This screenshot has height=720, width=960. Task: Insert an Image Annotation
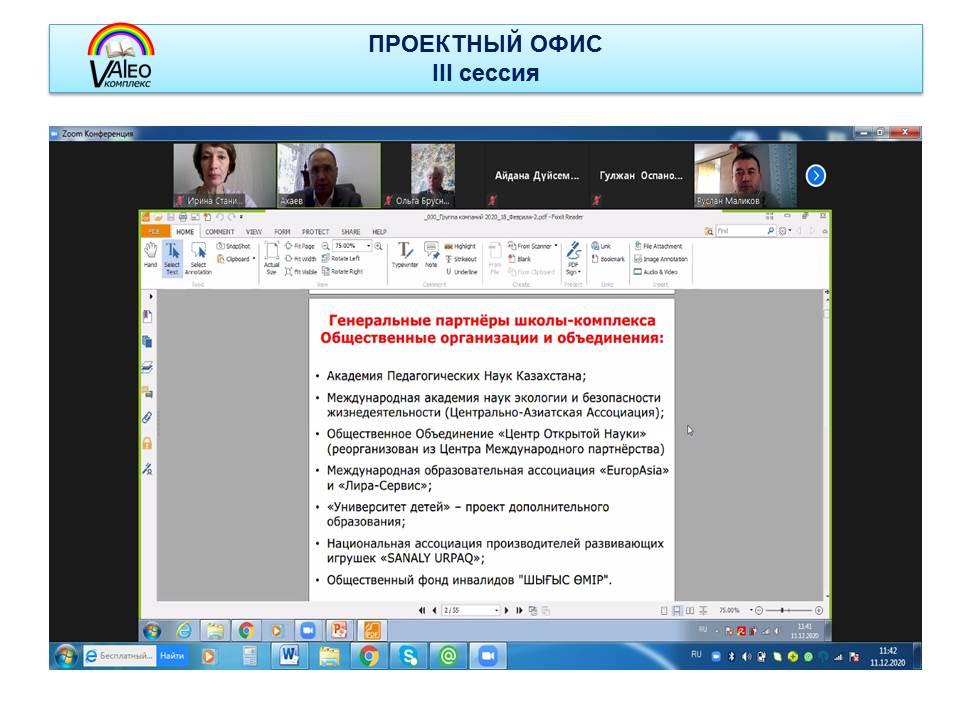(661, 259)
